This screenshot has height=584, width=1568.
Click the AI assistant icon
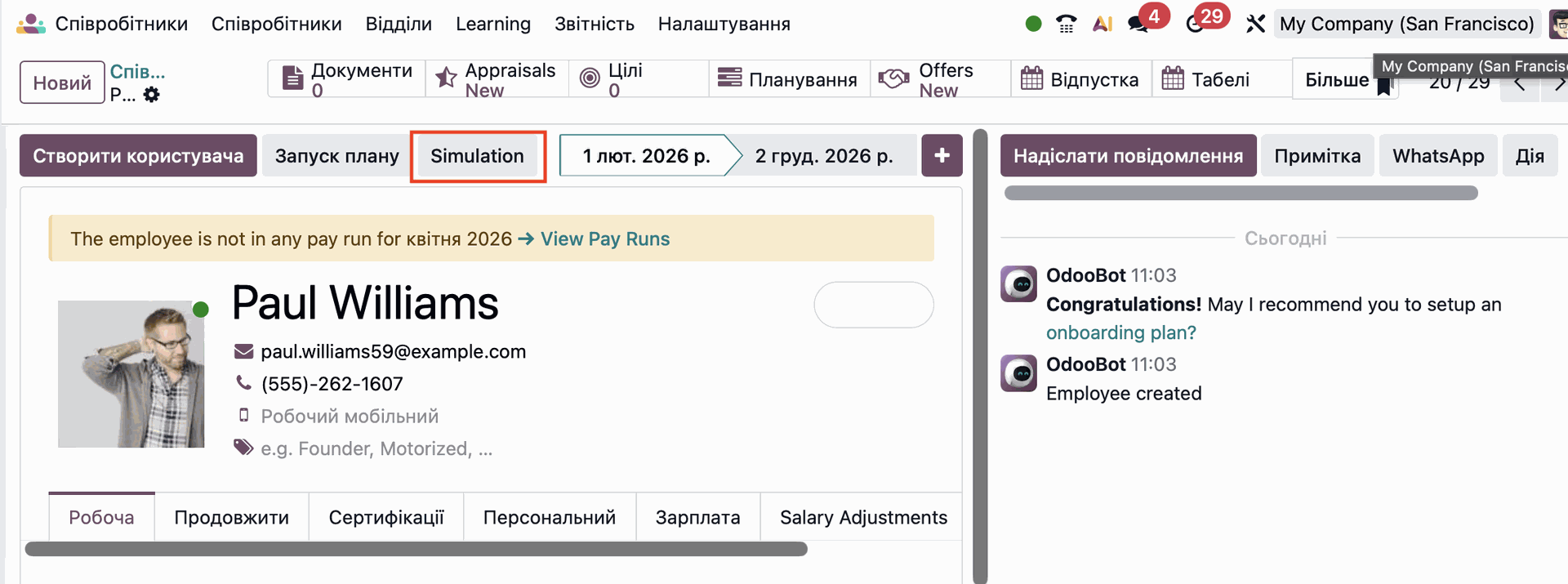[1102, 25]
